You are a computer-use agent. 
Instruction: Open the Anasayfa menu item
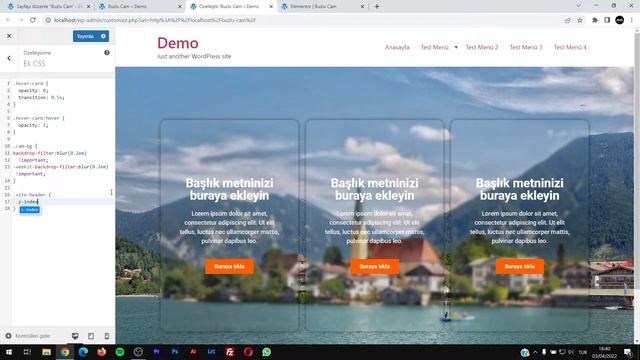(397, 47)
